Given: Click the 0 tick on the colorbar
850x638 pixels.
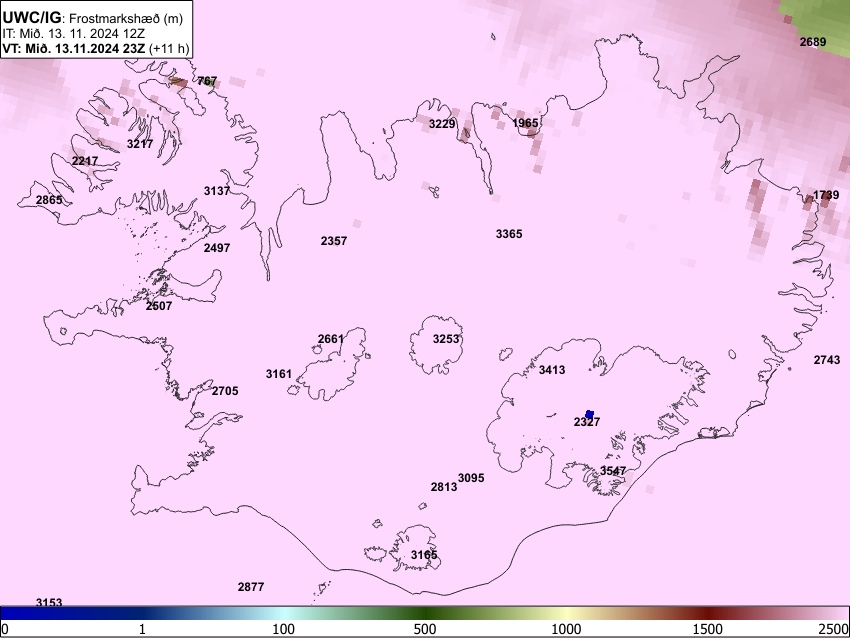Looking at the screenshot, I should tap(5, 629).
